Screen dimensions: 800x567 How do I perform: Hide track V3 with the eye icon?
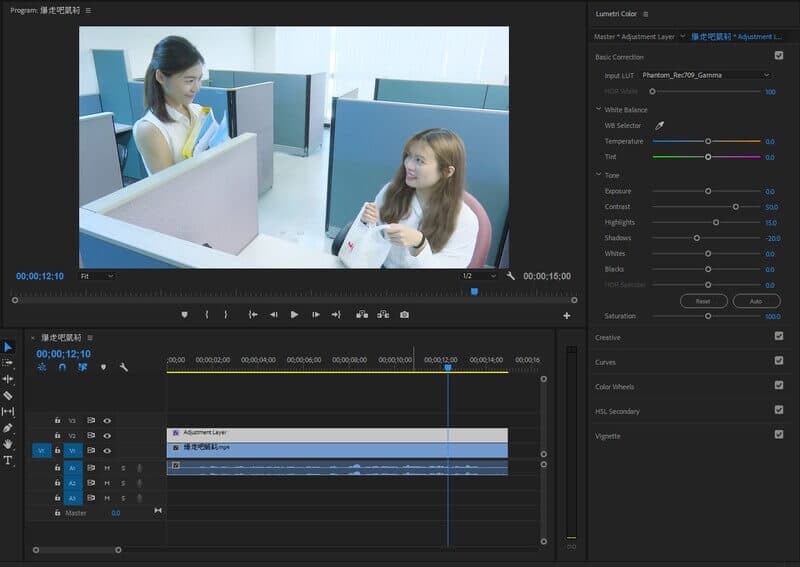click(x=106, y=421)
